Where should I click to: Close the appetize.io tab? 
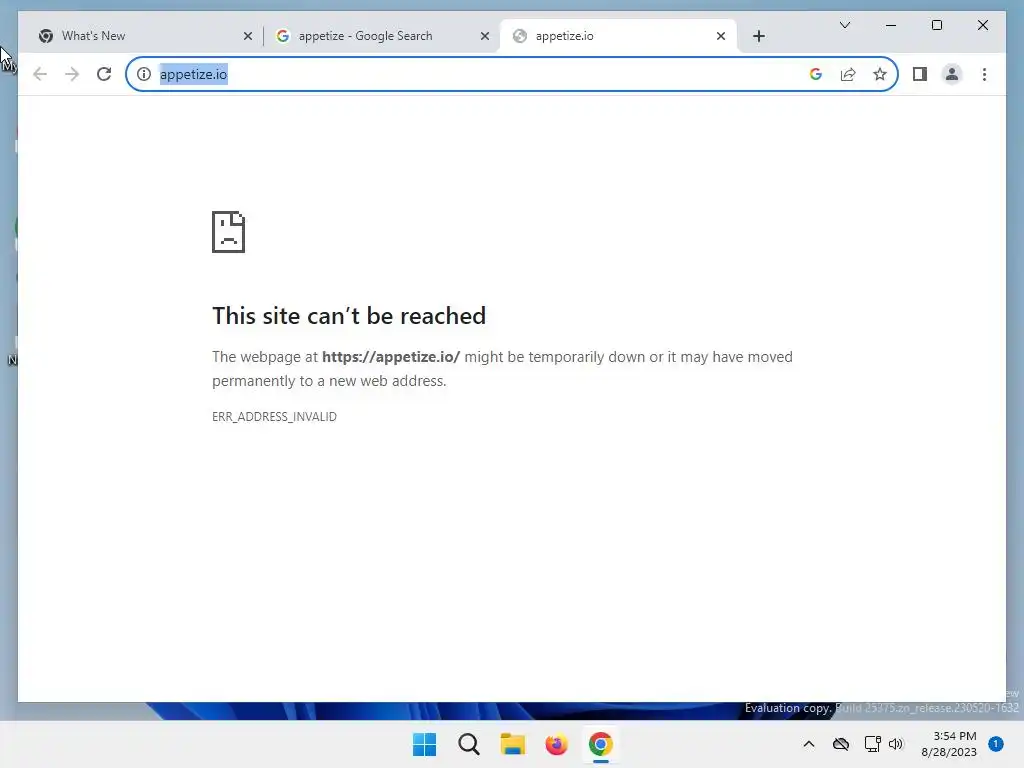click(721, 36)
